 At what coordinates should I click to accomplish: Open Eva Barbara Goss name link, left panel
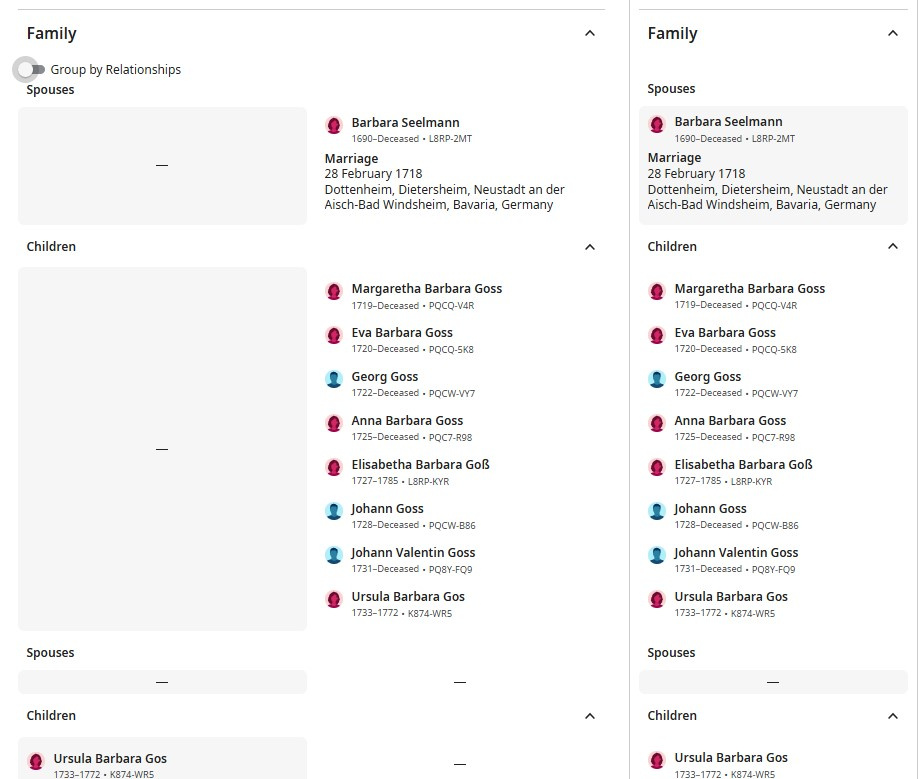coord(402,333)
